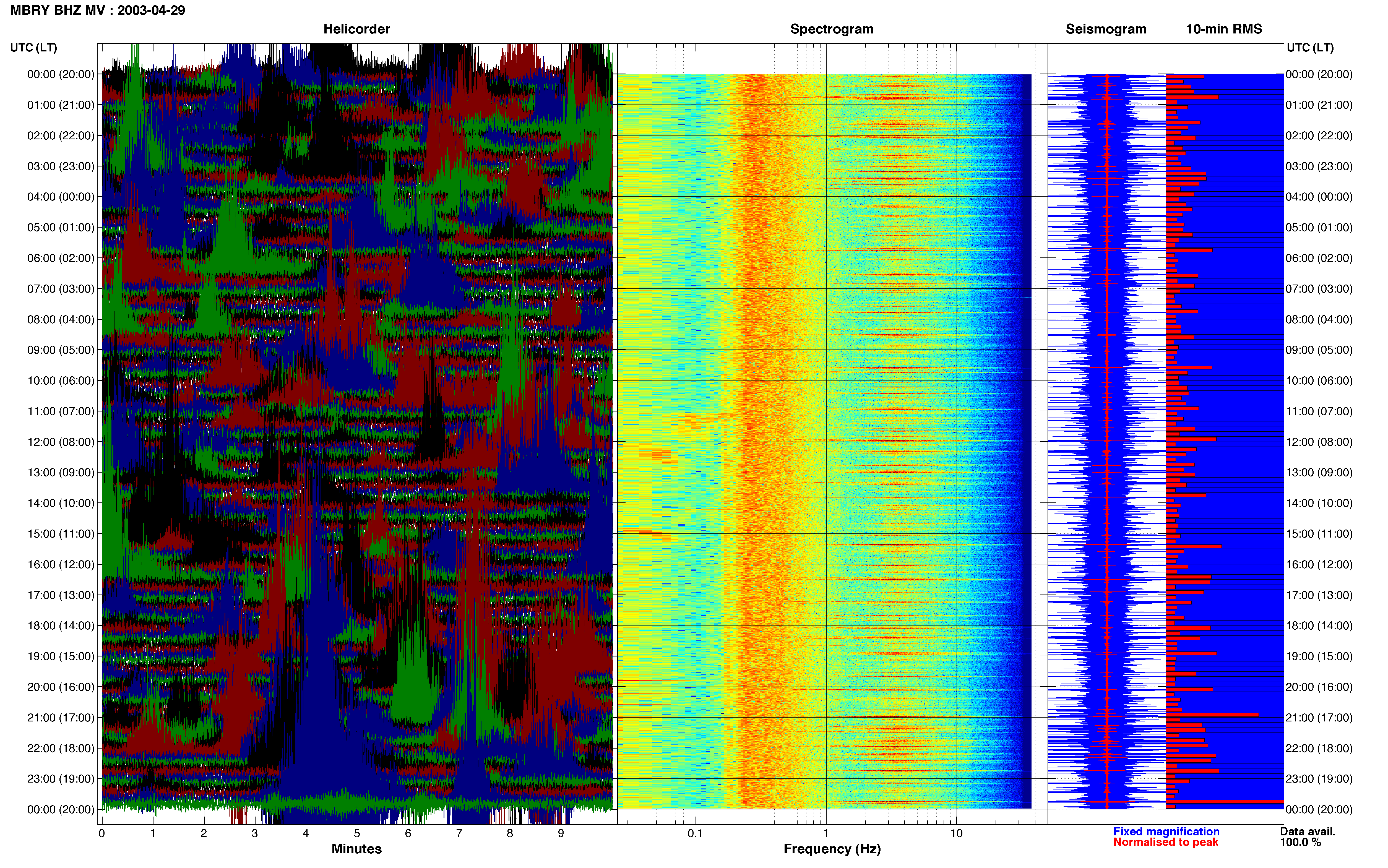Screen dimensions: 1388x868
Task: Click the 0 tick on the Minutes axis
Action: [101, 833]
